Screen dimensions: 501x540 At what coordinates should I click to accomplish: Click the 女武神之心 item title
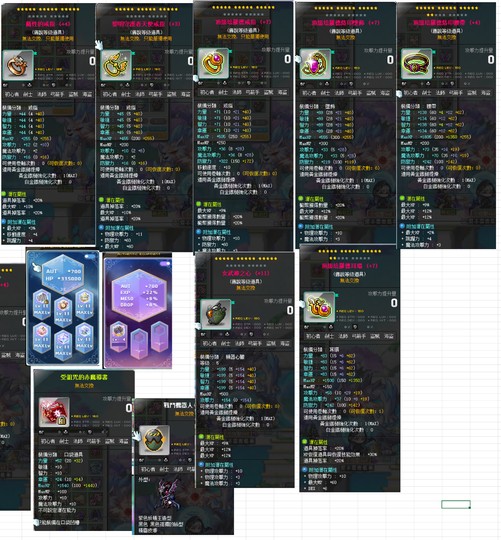(x=246, y=273)
